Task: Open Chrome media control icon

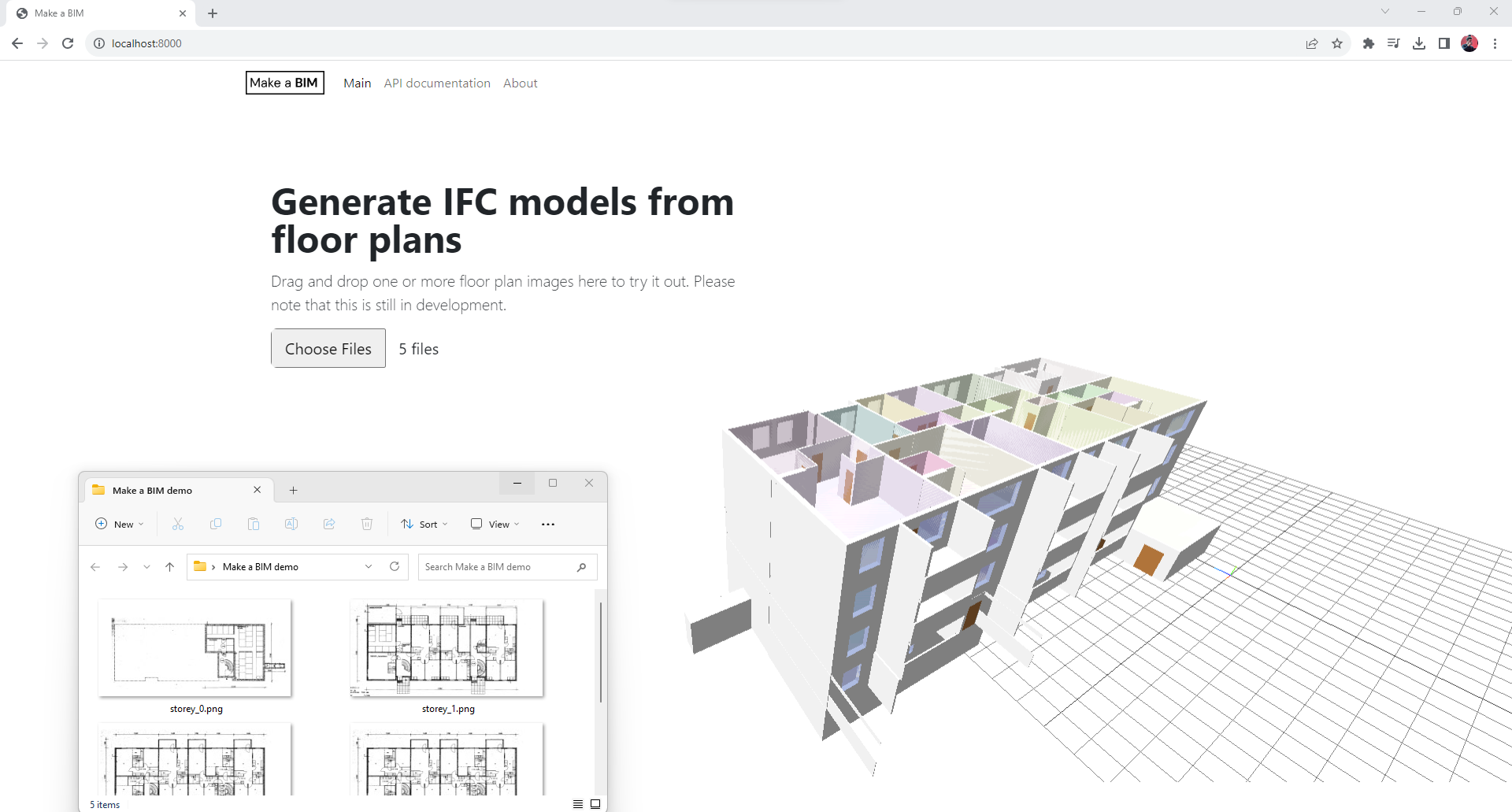Action: (x=1394, y=43)
